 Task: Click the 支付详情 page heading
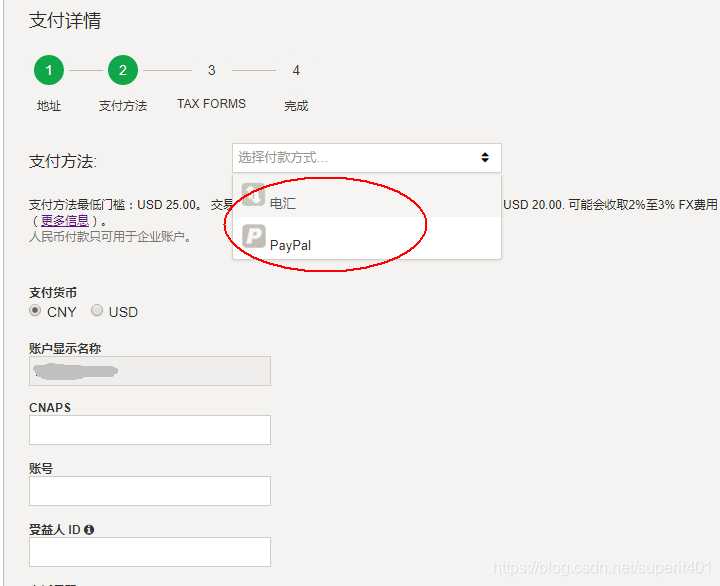65,21
